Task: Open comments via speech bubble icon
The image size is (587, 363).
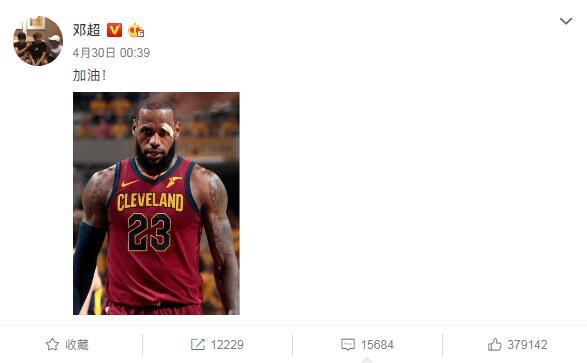Action: click(x=348, y=344)
